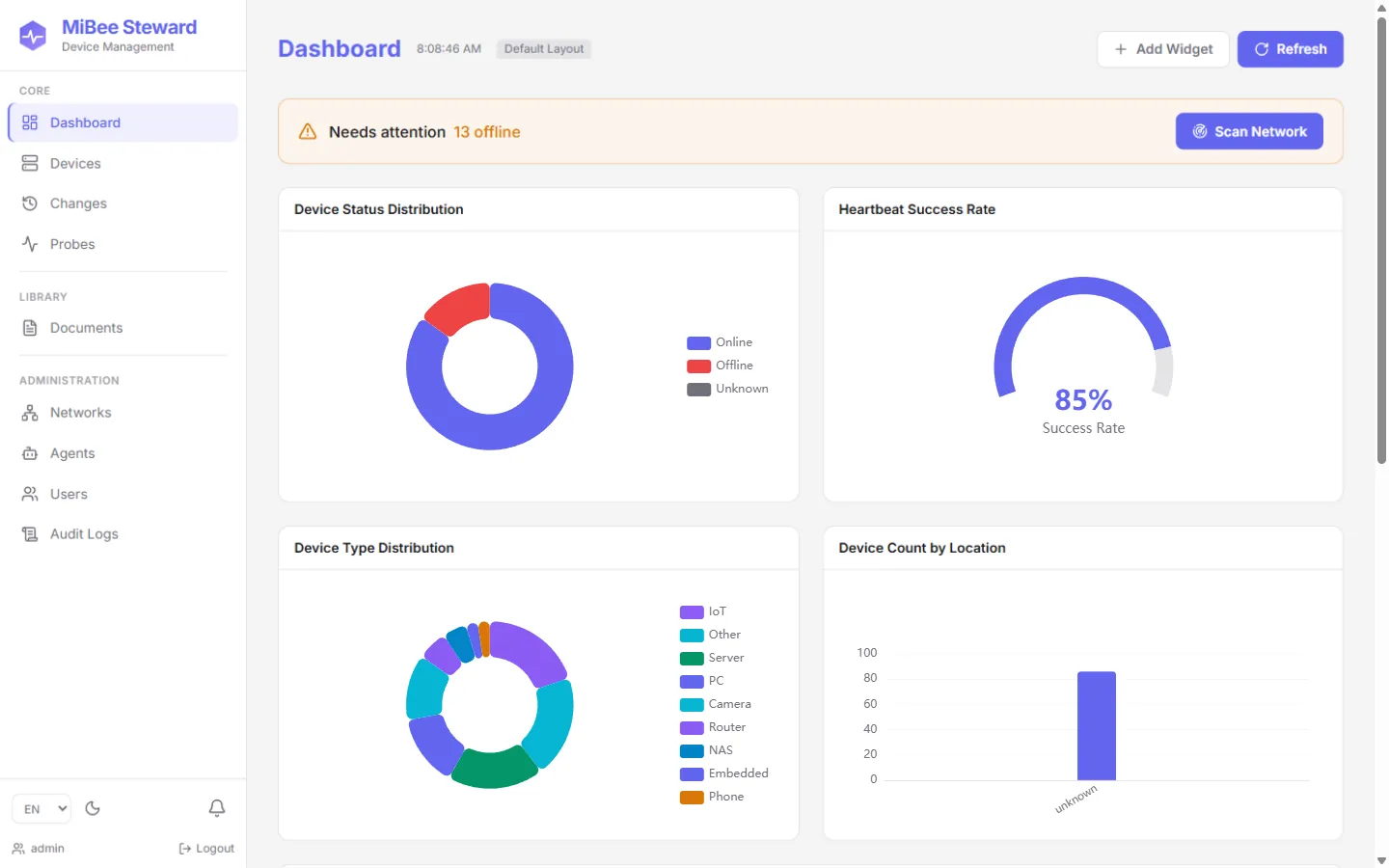Go to the Changes page

[123, 203]
